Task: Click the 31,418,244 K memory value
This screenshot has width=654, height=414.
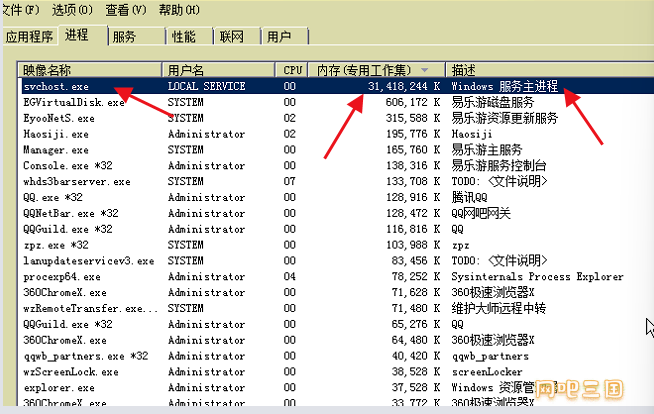Action: pos(404,86)
